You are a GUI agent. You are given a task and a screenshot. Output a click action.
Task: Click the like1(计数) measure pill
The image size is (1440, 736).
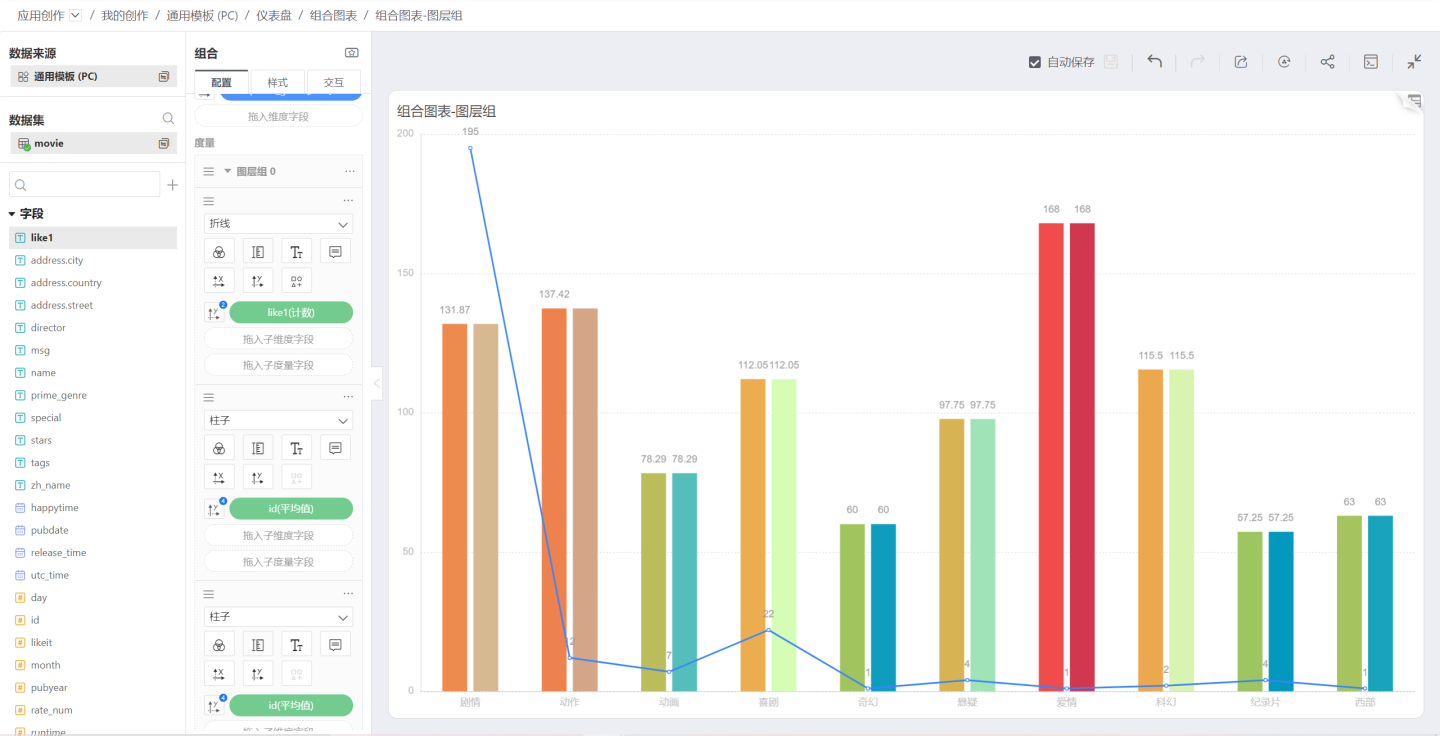tap(291, 313)
